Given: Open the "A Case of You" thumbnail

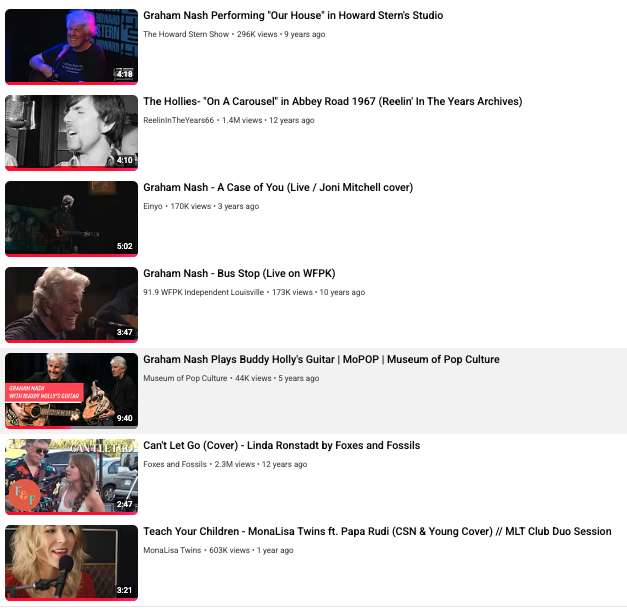Looking at the screenshot, I should pos(71,219).
